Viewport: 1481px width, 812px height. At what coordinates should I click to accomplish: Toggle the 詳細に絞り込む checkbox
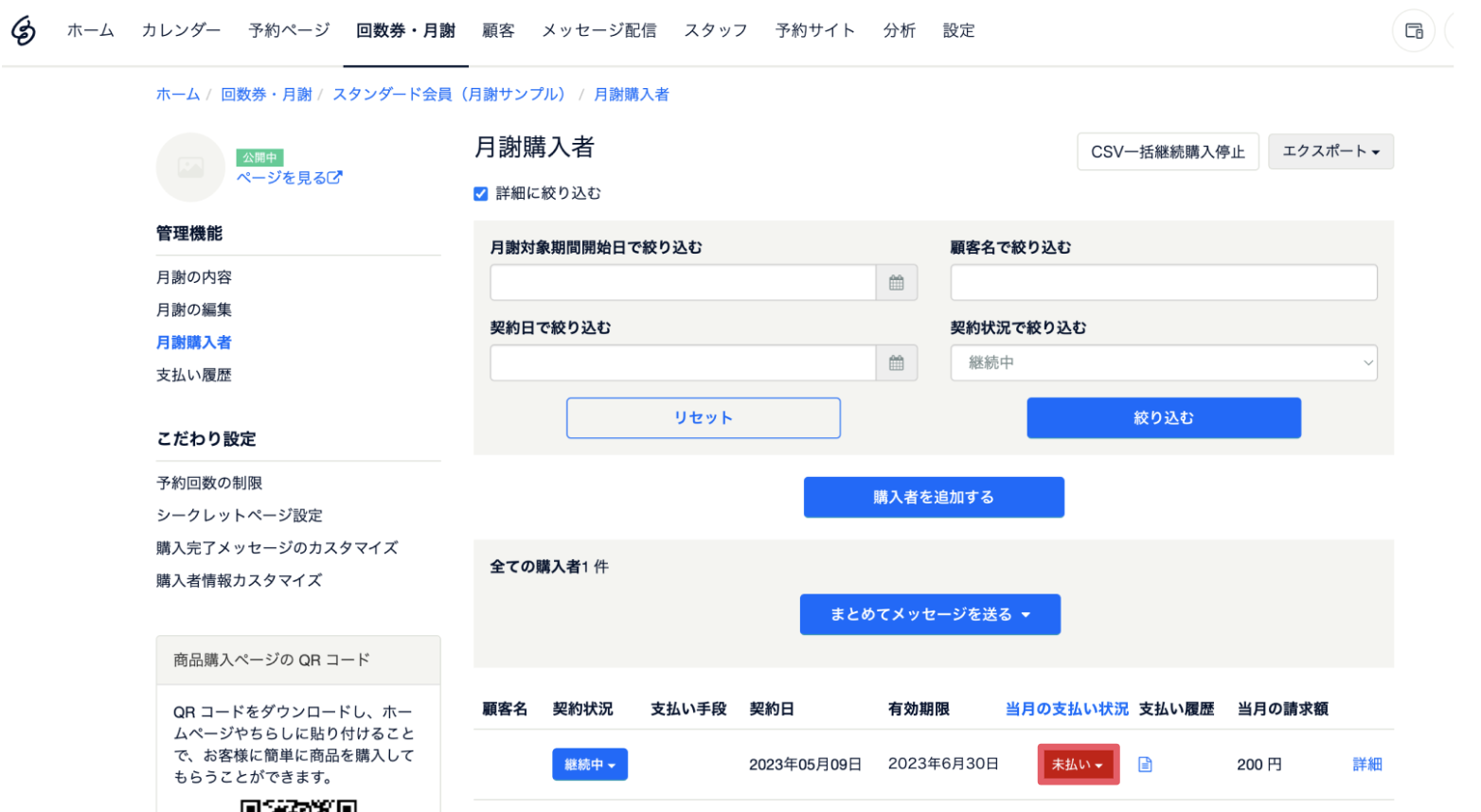pos(481,194)
